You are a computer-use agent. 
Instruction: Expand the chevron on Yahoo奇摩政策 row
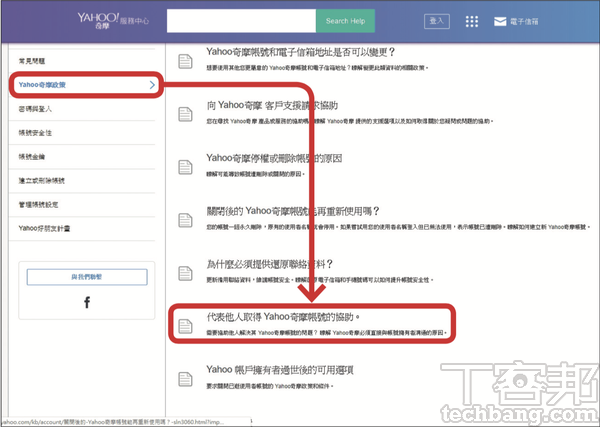point(152,85)
